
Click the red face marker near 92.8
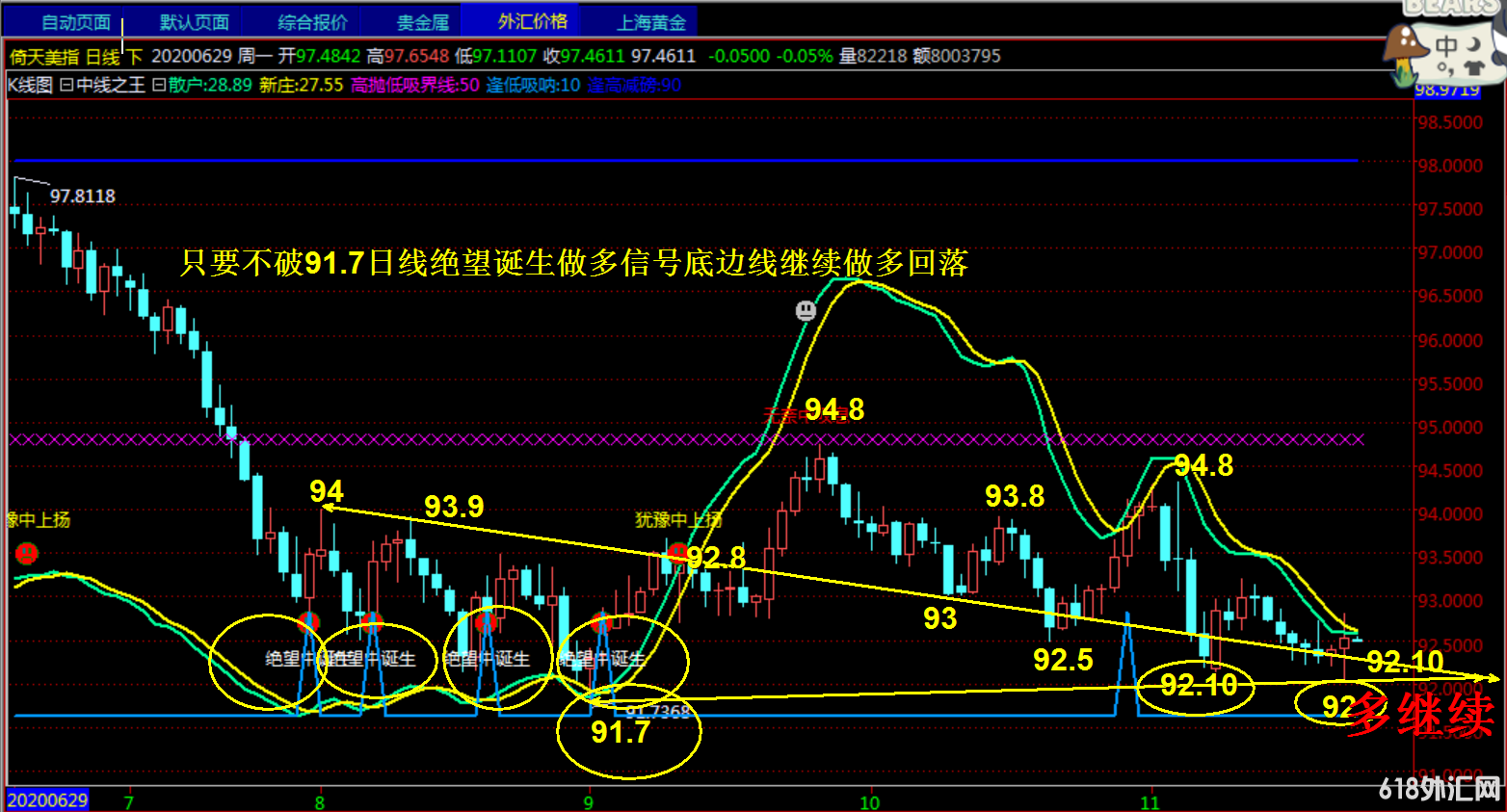tap(678, 553)
